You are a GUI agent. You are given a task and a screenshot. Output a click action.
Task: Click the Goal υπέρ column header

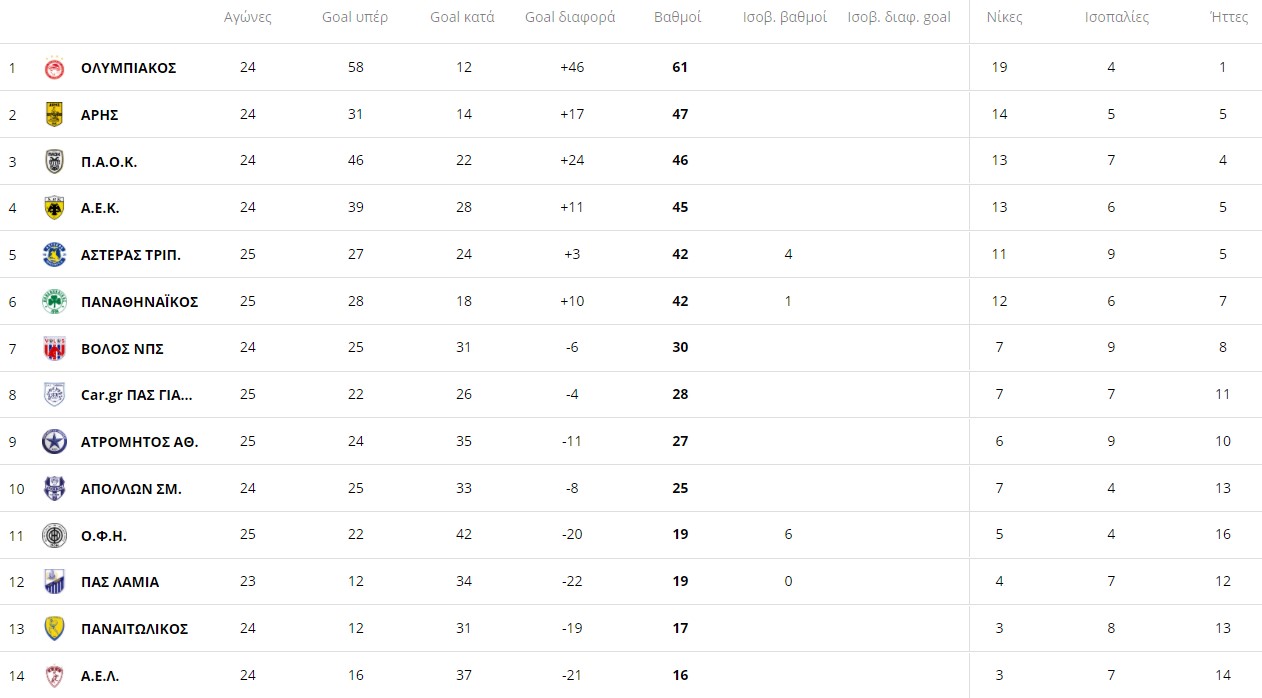click(x=355, y=18)
